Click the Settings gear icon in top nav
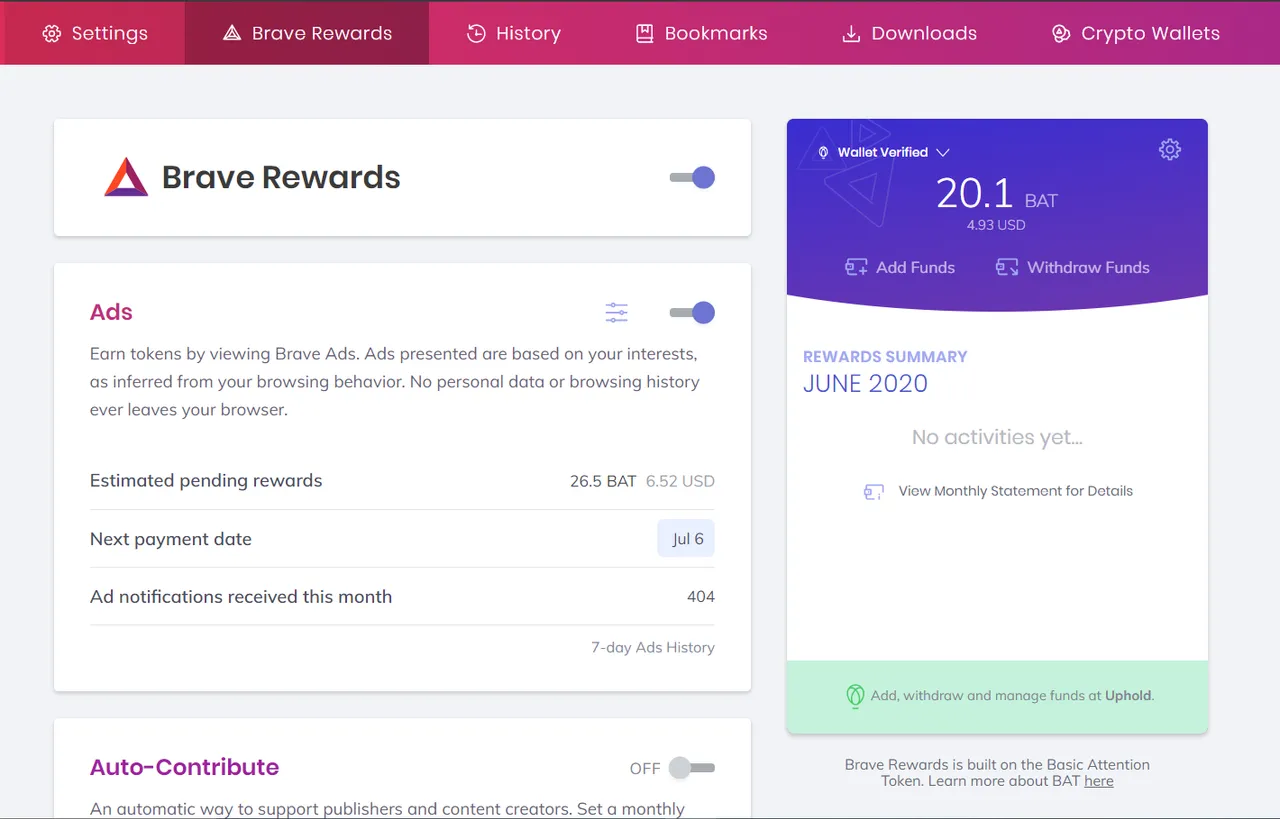The width and height of the screenshot is (1280, 819). coord(52,34)
